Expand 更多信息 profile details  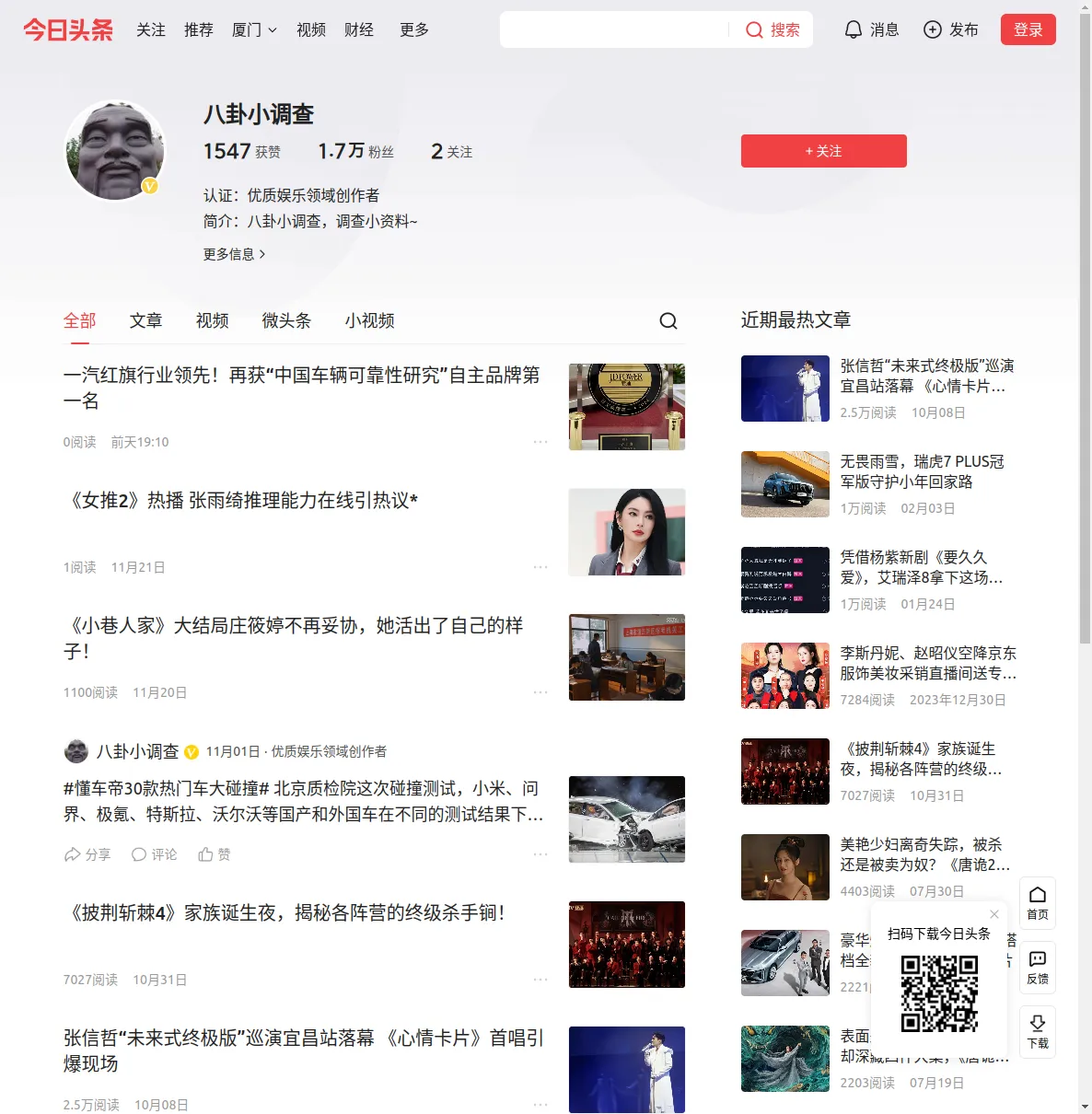click(x=235, y=254)
